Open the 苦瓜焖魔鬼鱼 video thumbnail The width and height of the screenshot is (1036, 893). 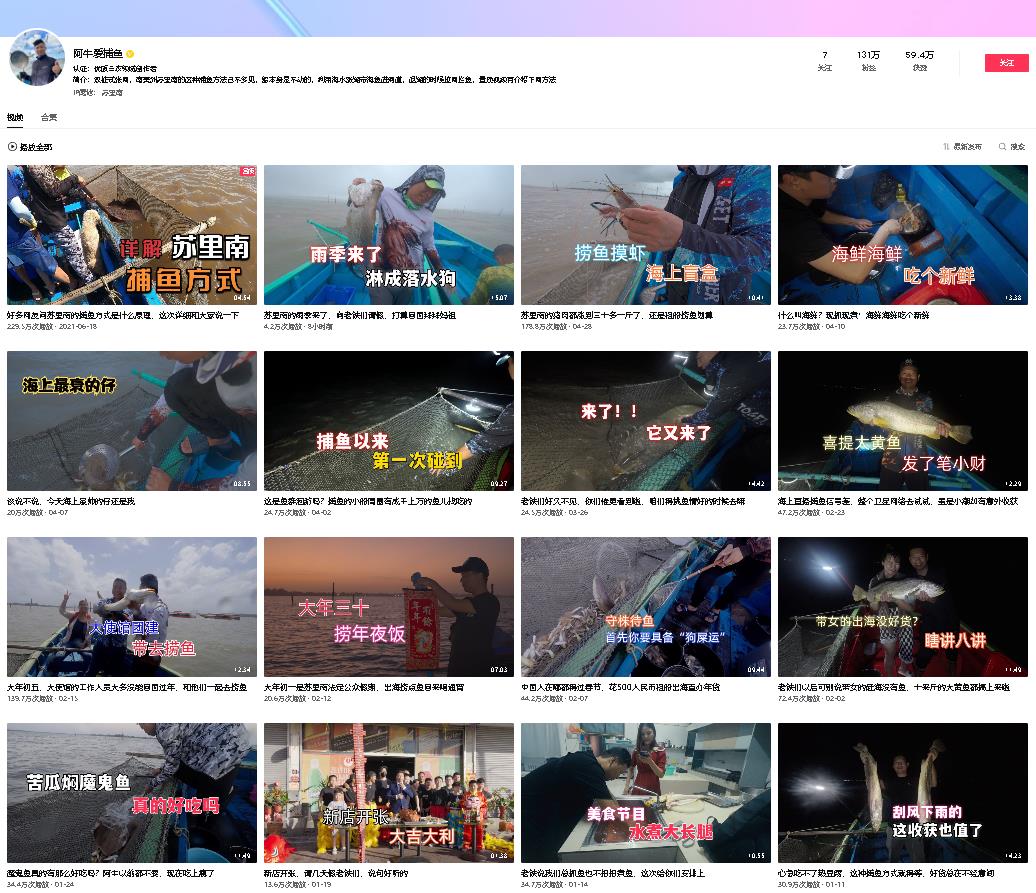point(132,793)
